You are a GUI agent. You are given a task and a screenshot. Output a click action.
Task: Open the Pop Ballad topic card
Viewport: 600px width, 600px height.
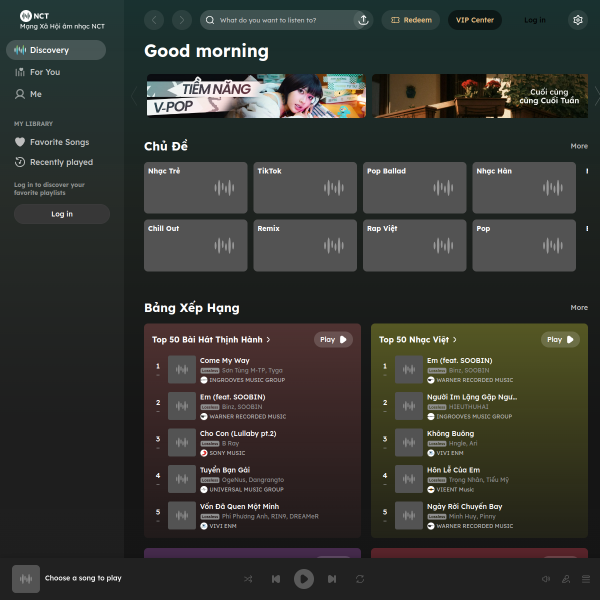[414, 188]
